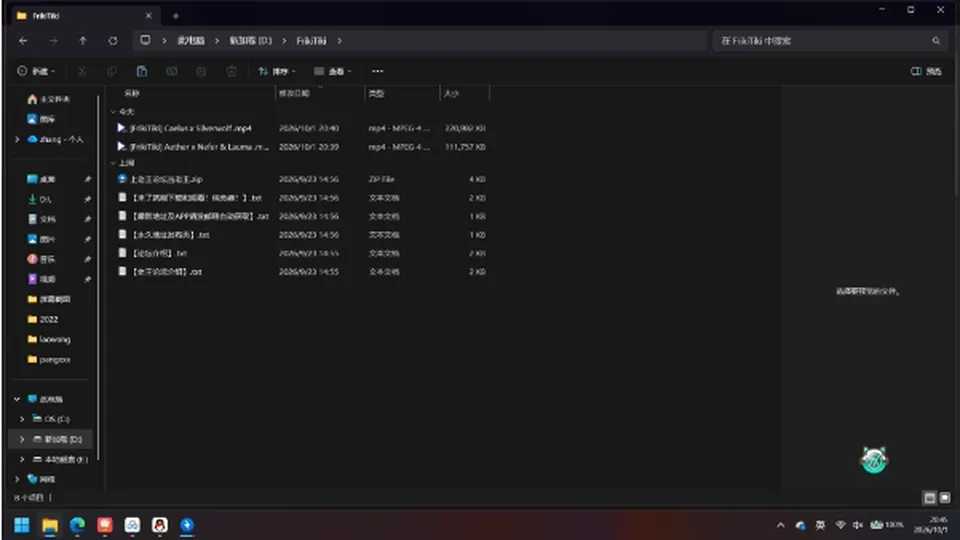Go up one folder level
The width and height of the screenshot is (960, 540).
[x=83, y=40]
